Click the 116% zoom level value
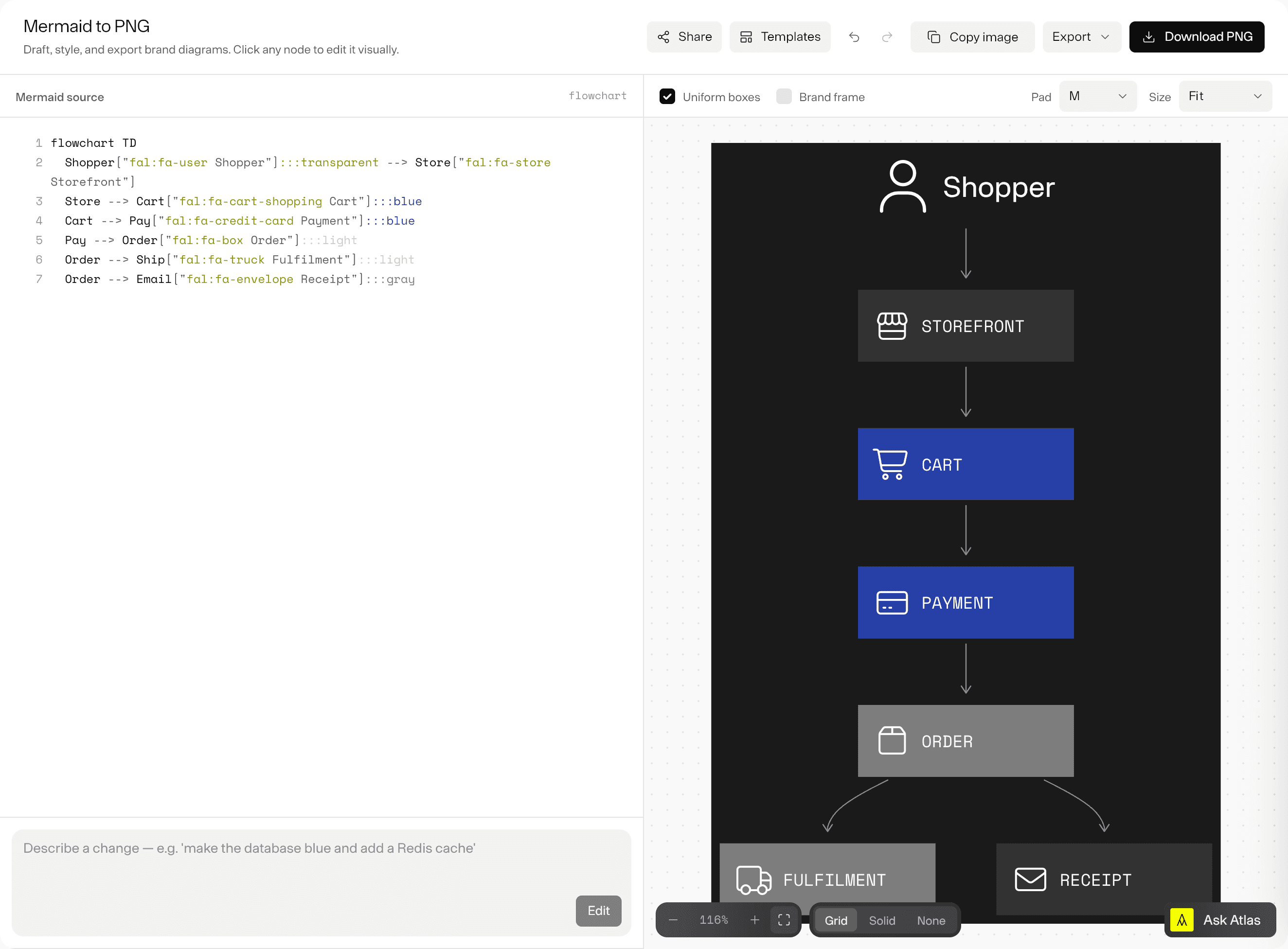Image resolution: width=1288 pixels, height=949 pixels. [714, 920]
